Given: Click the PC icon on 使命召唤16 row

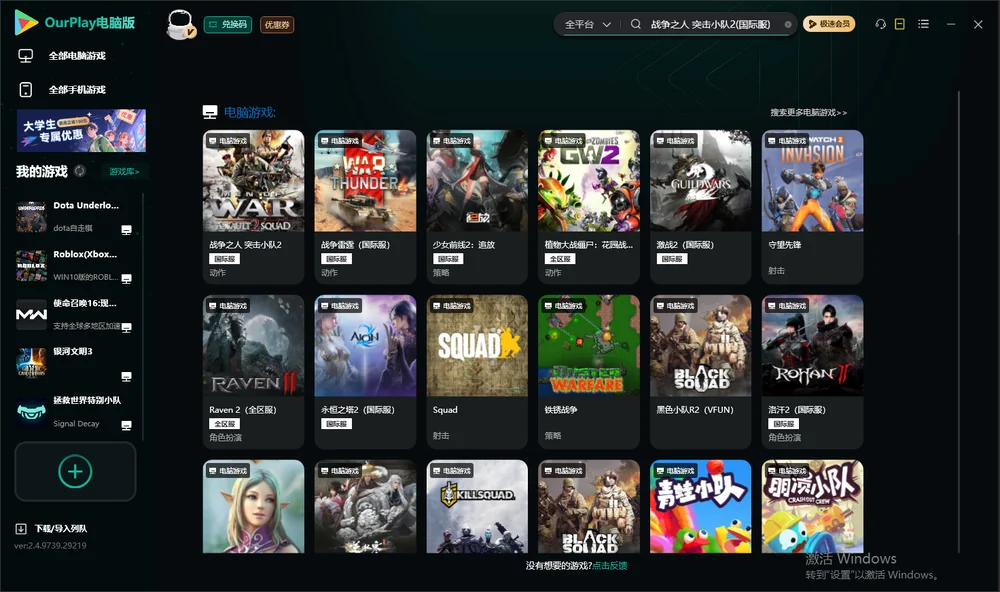Looking at the screenshot, I should [126, 328].
